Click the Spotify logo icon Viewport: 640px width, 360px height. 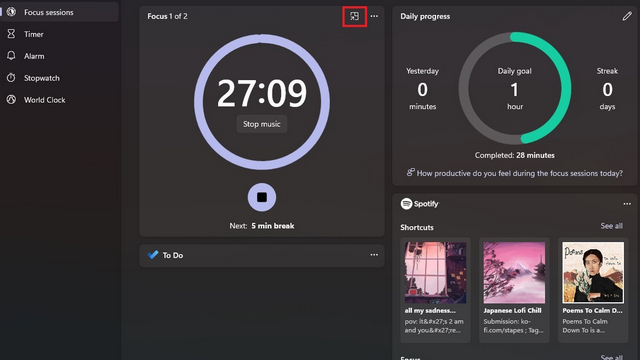(406, 204)
